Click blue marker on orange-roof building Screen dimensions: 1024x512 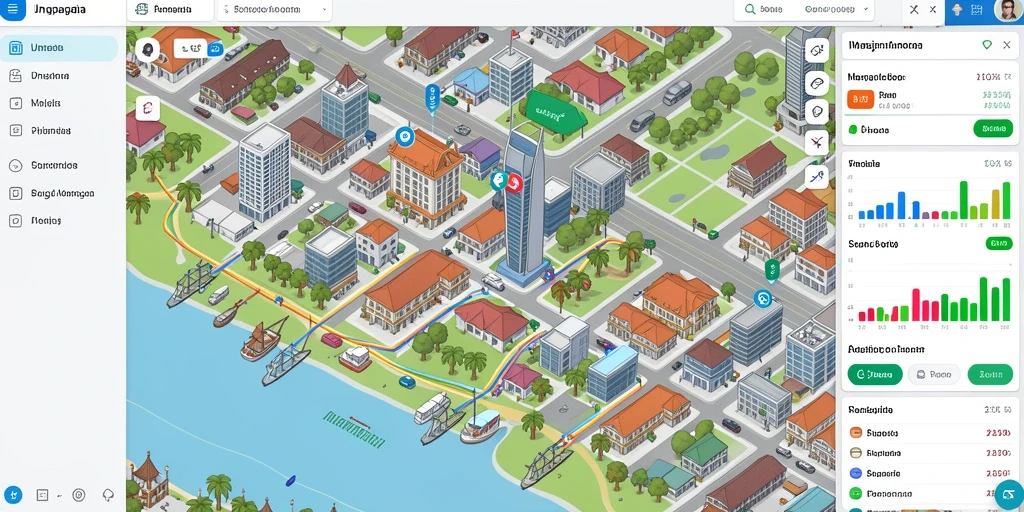coord(404,136)
